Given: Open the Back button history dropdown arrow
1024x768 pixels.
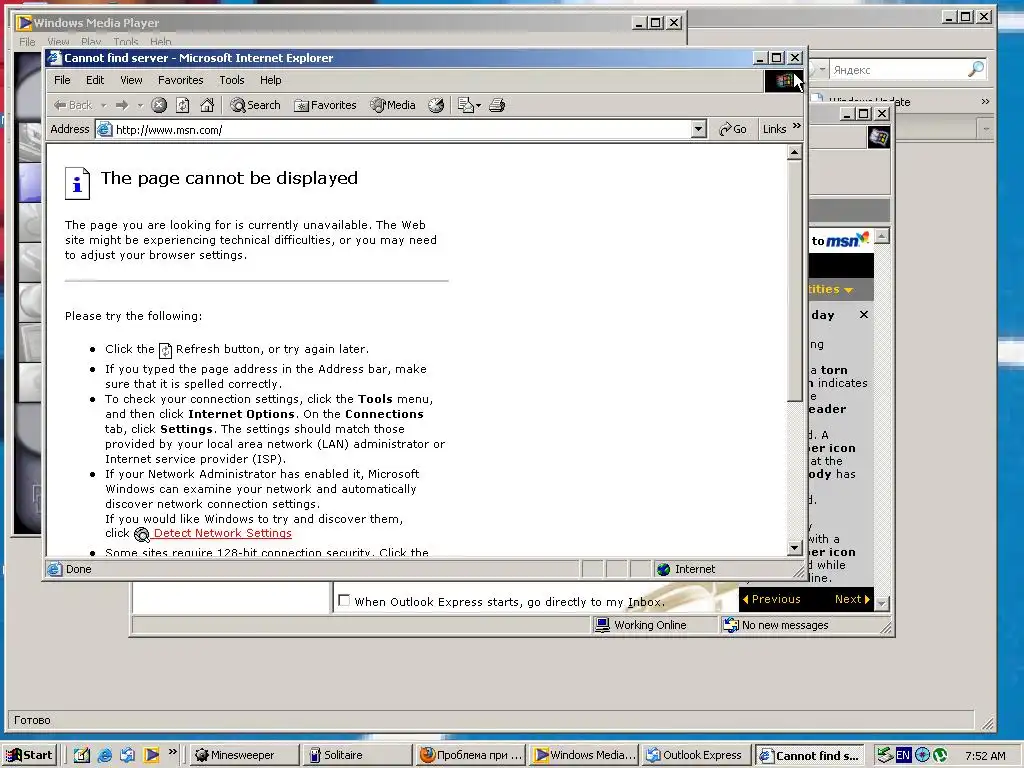Looking at the screenshot, I should pyautogui.click(x=103, y=105).
